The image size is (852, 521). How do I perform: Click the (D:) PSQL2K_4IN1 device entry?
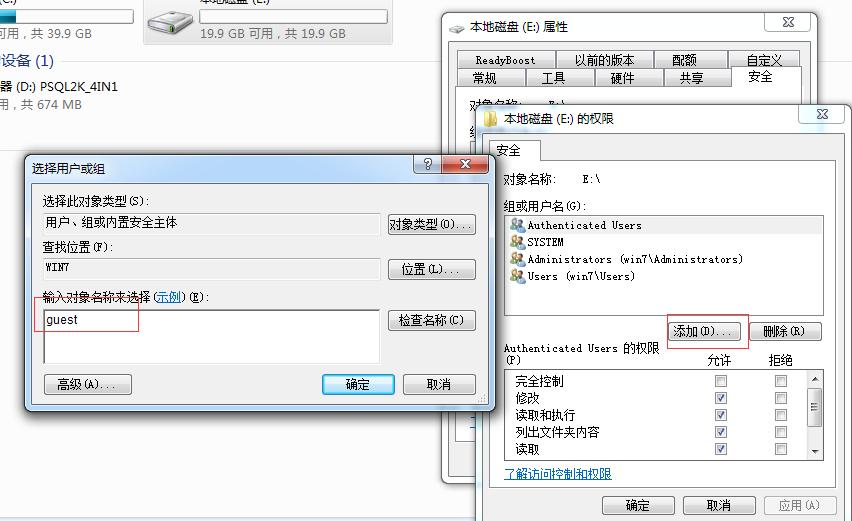(59, 95)
